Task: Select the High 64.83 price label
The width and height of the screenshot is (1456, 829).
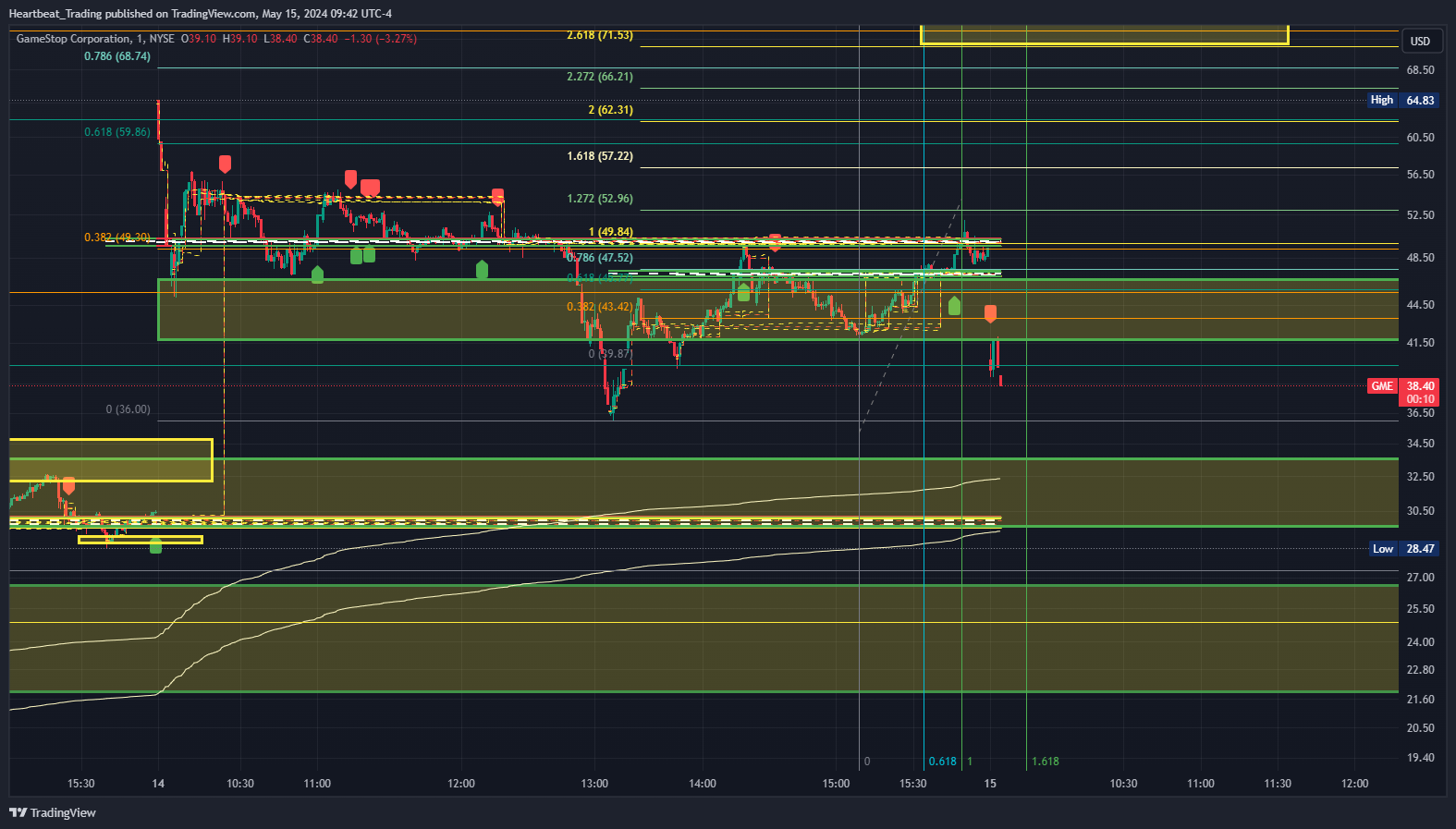Action: 1403,100
